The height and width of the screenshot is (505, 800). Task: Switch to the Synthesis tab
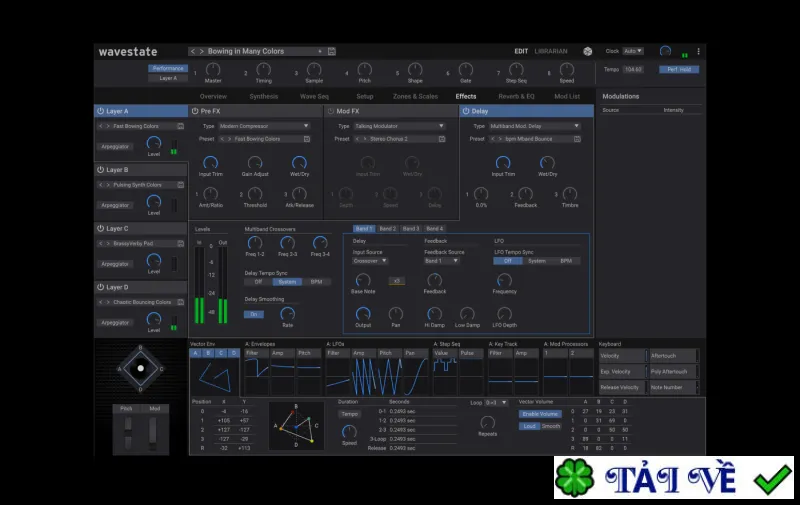264,96
